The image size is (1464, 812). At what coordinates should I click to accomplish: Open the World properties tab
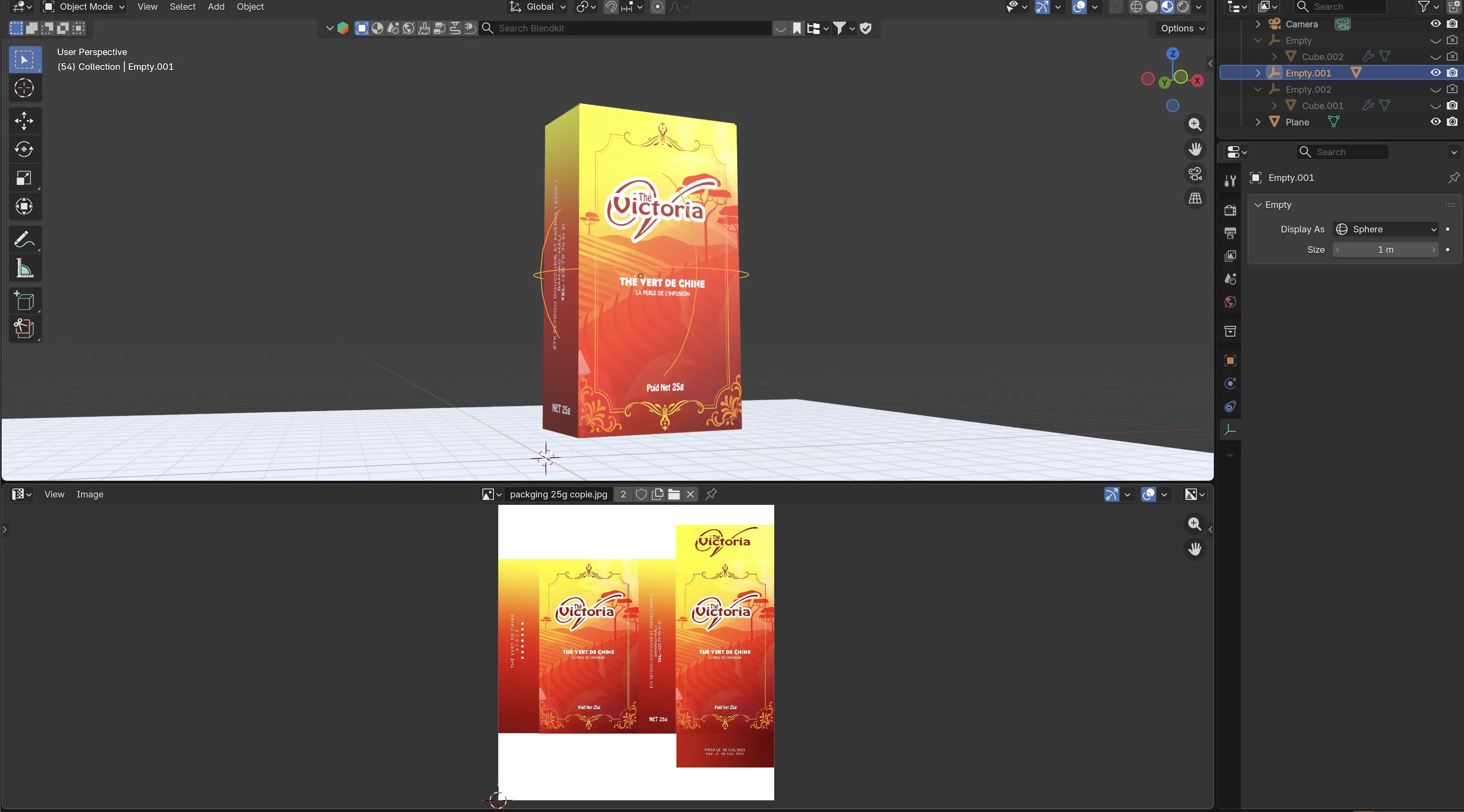1230,302
